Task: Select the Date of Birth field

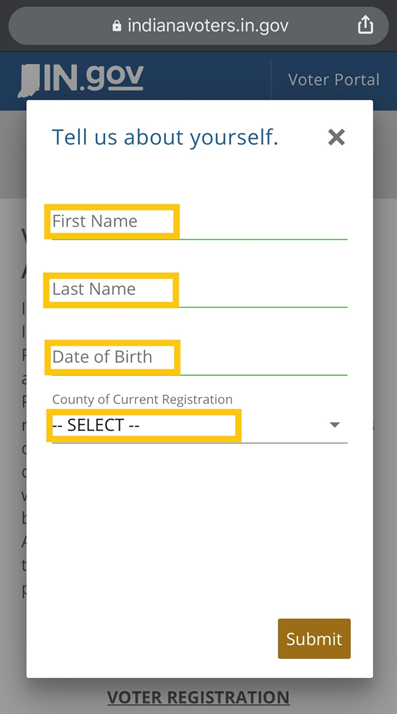Action: [199, 357]
